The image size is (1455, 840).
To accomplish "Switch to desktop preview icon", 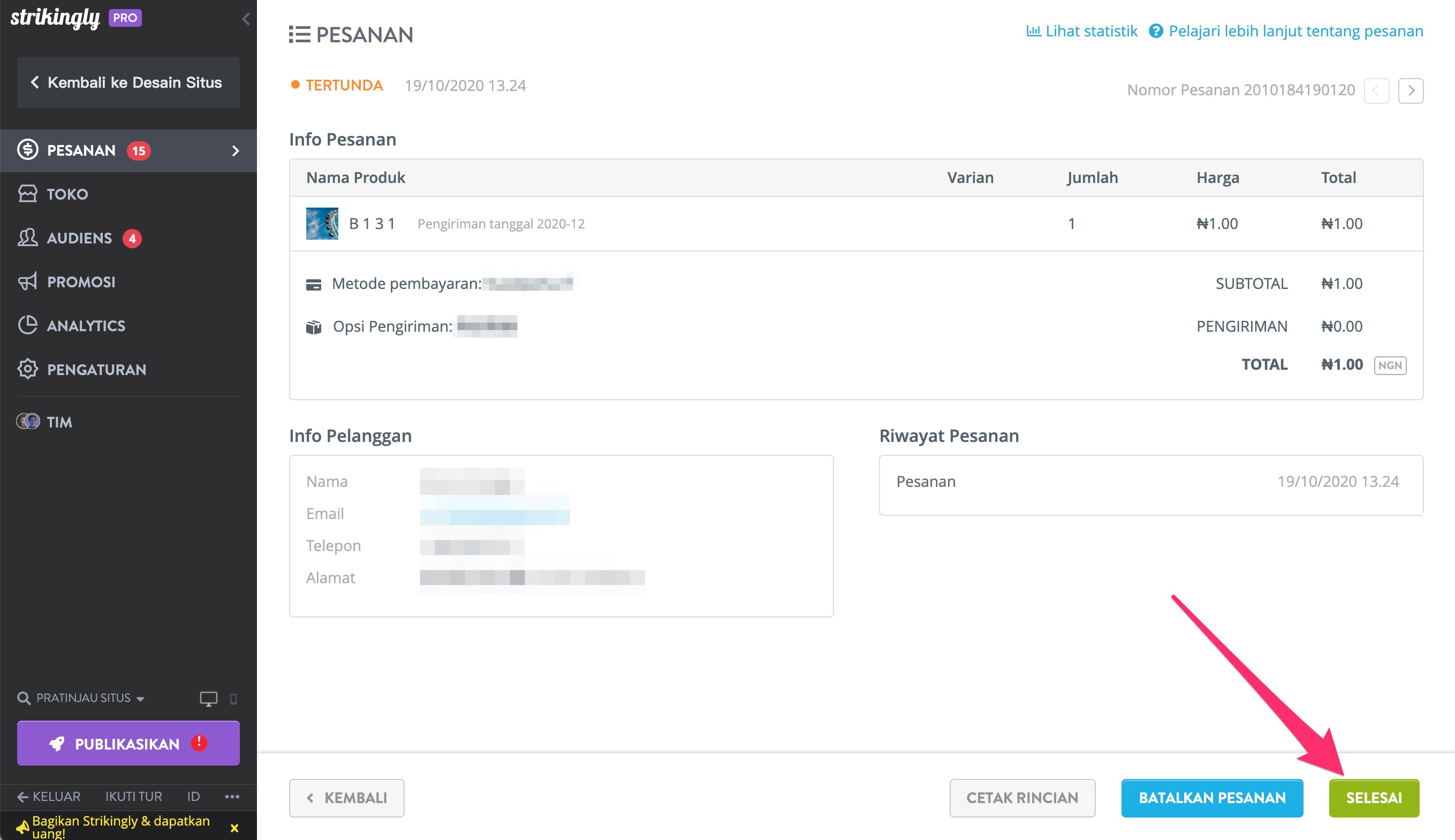I will tap(208, 699).
